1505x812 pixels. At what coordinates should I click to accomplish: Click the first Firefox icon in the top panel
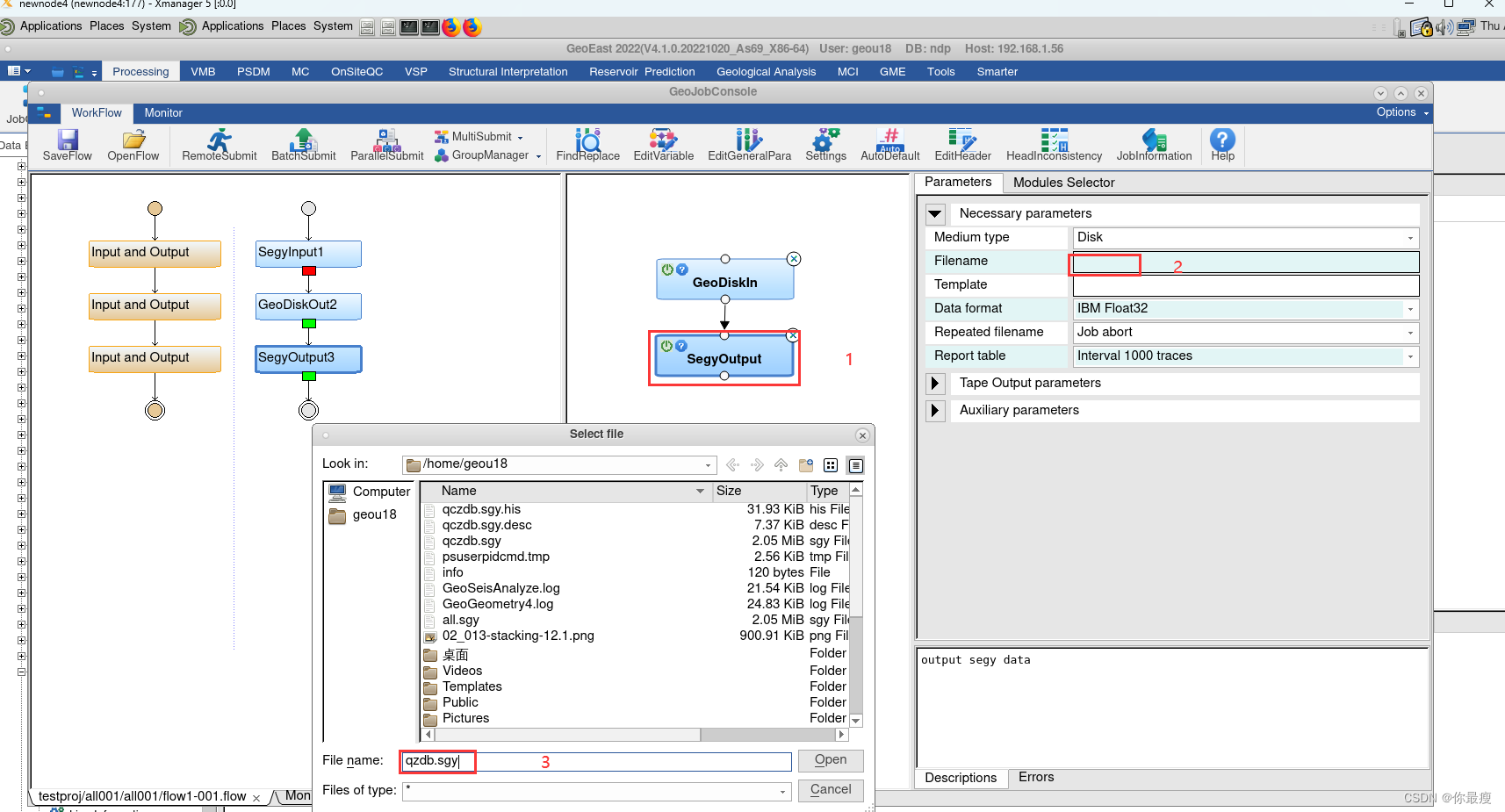pyautogui.click(x=450, y=27)
